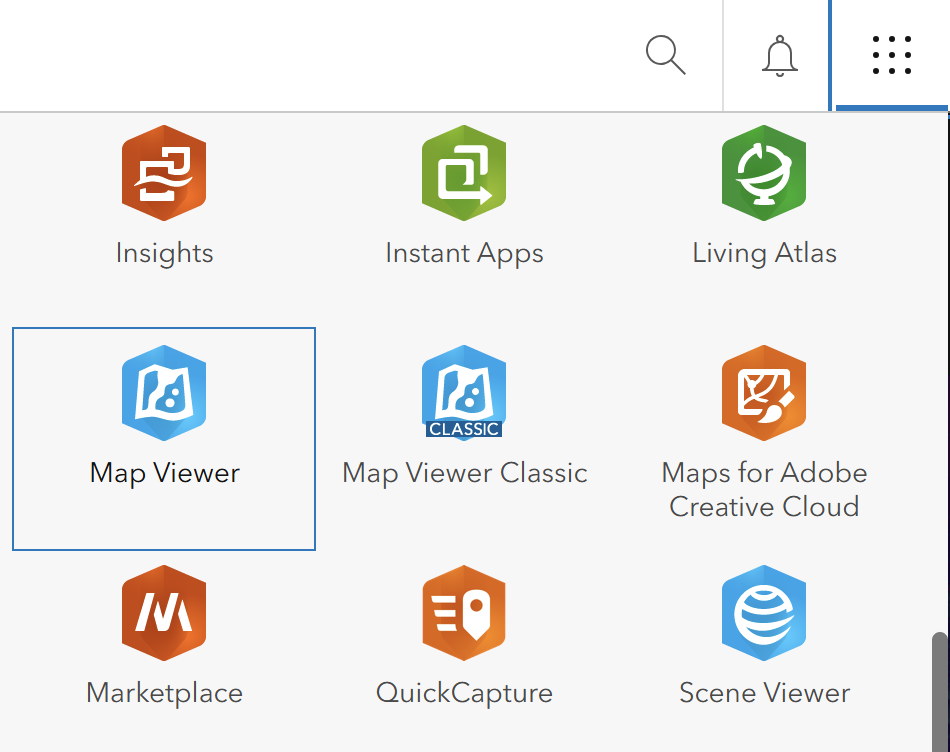The height and width of the screenshot is (752, 950).
Task: Click the QuickCapture text label
Action: point(464,693)
